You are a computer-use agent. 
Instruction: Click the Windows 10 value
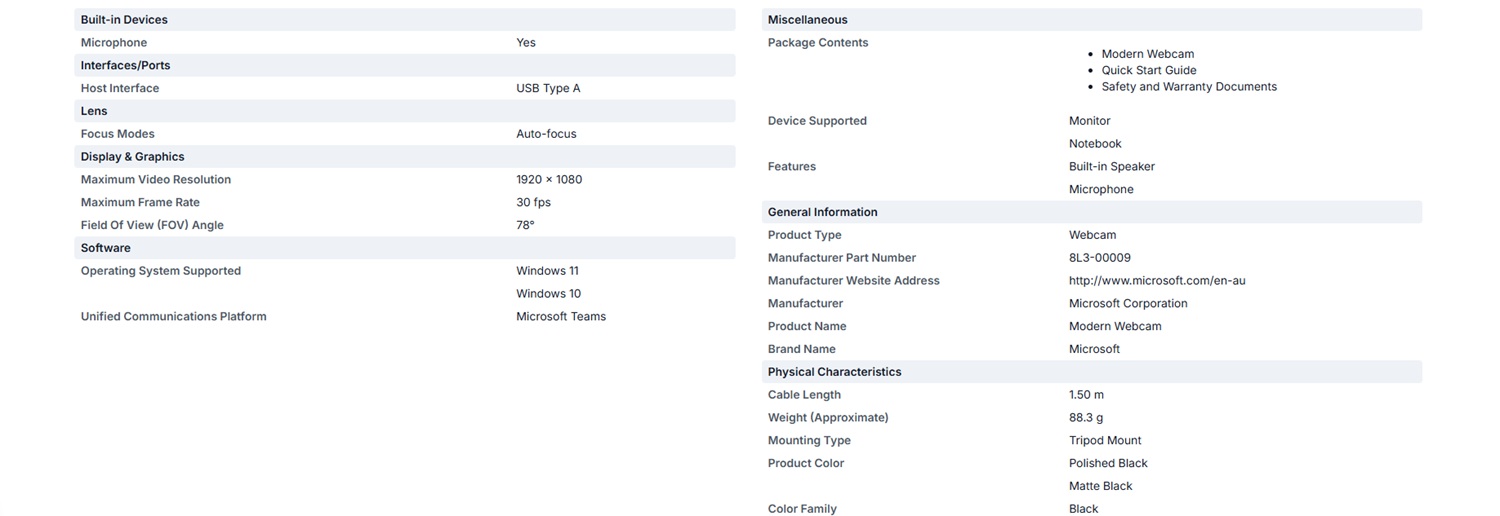tap(548, 294)
